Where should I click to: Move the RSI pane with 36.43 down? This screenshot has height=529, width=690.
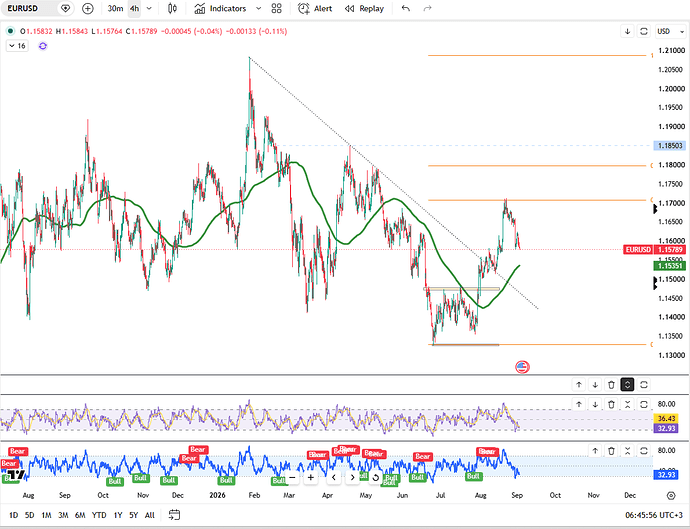coord(595,404)
